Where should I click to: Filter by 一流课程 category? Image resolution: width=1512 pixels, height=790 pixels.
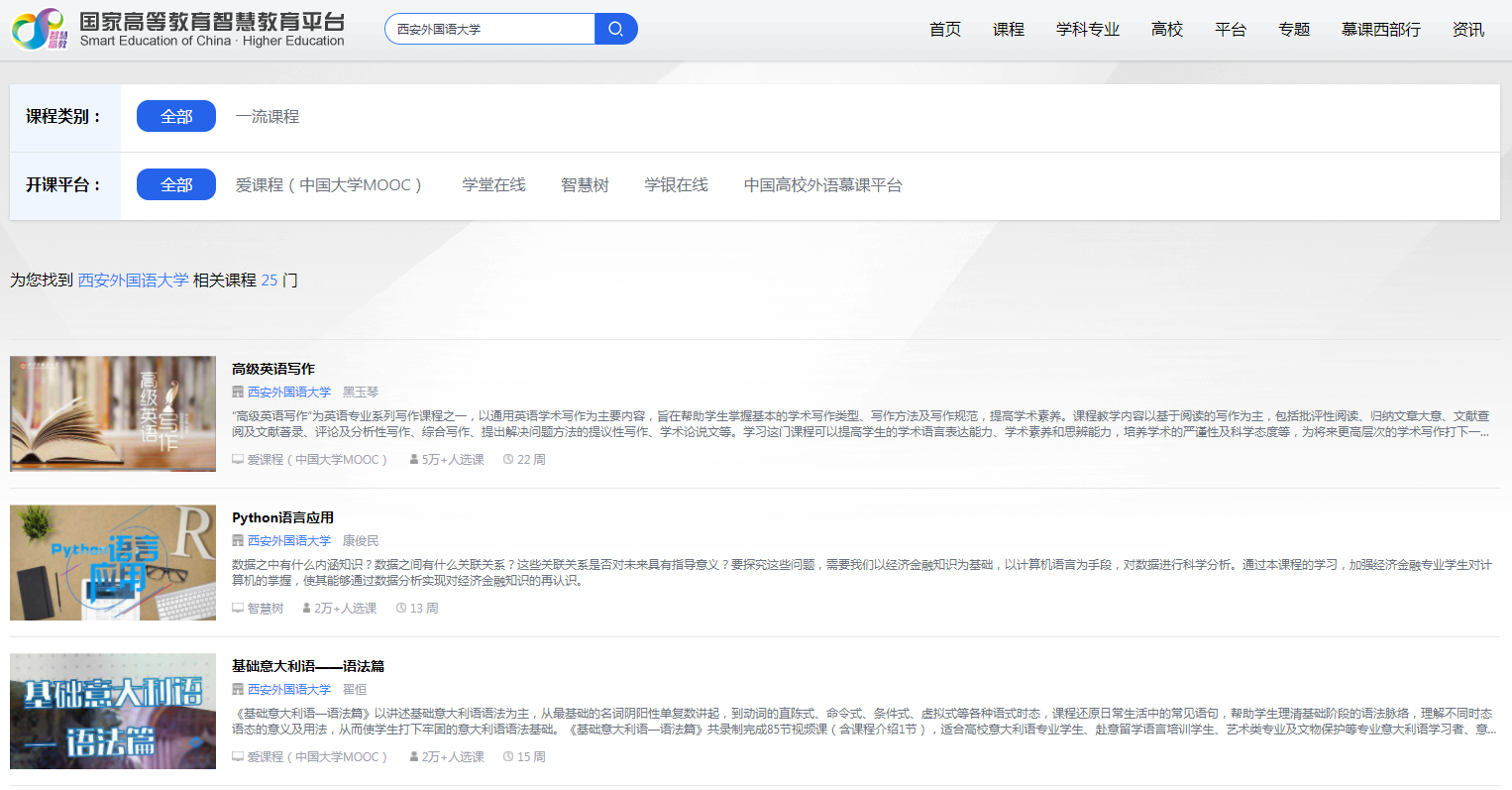(268, 117)
